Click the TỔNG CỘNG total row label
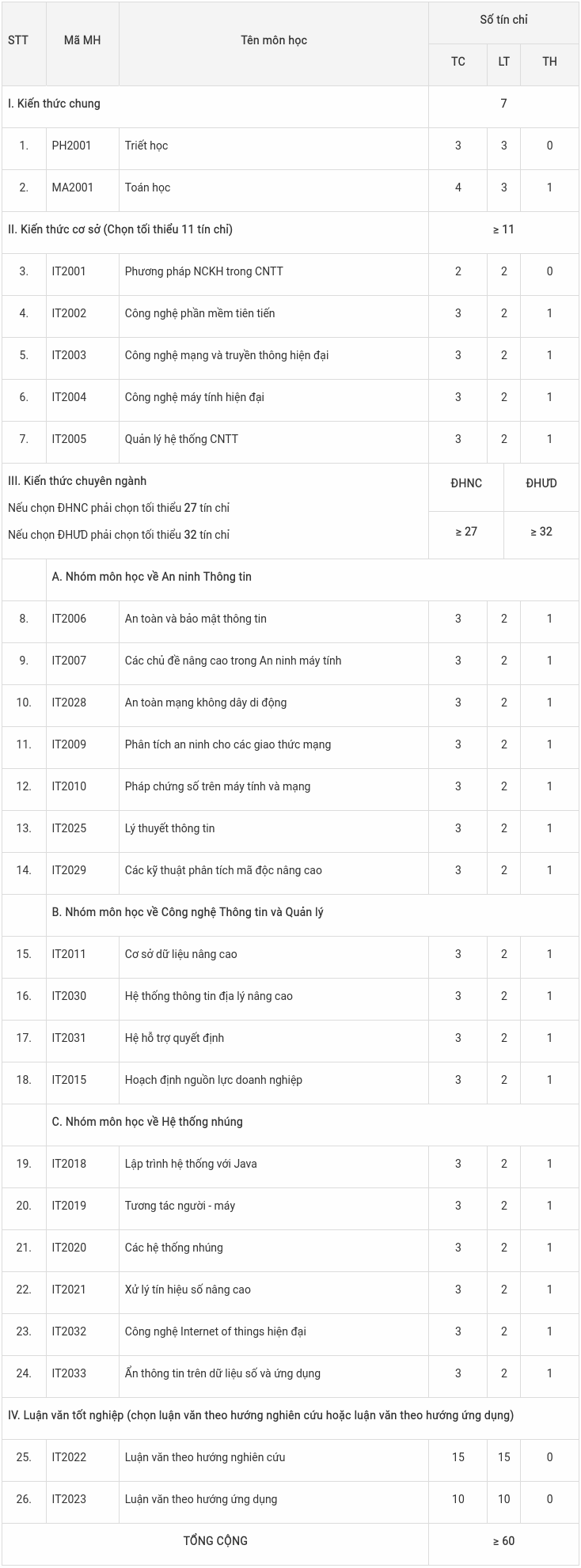581x1568 pixels. 215,1541
